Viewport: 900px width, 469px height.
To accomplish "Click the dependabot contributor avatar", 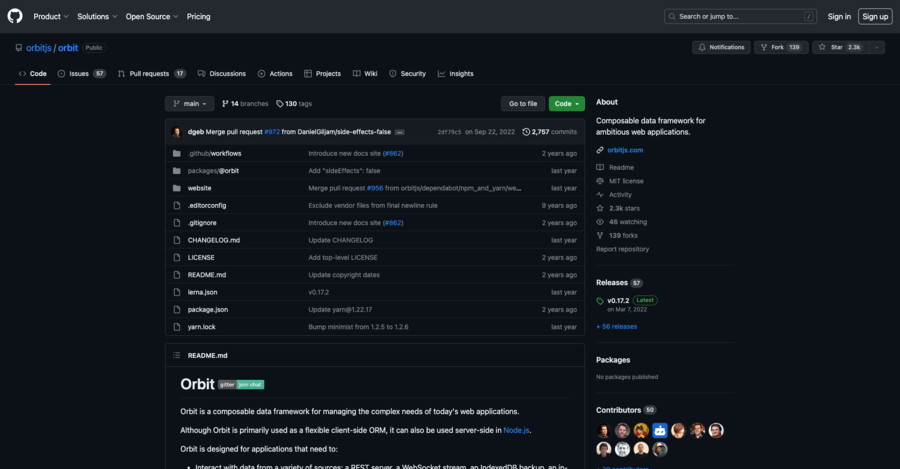I will [x=660, y=430].
